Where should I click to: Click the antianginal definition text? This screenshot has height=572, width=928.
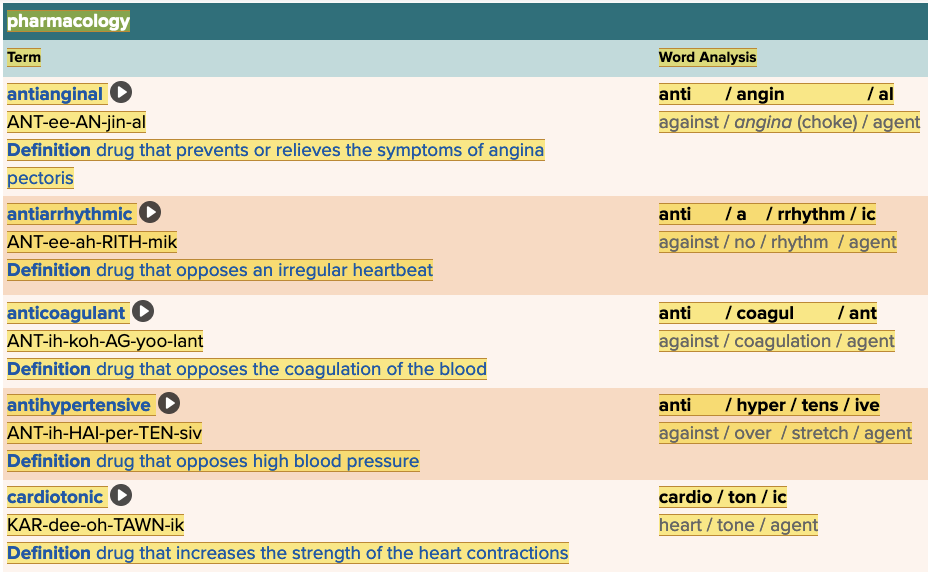[275, 151]
